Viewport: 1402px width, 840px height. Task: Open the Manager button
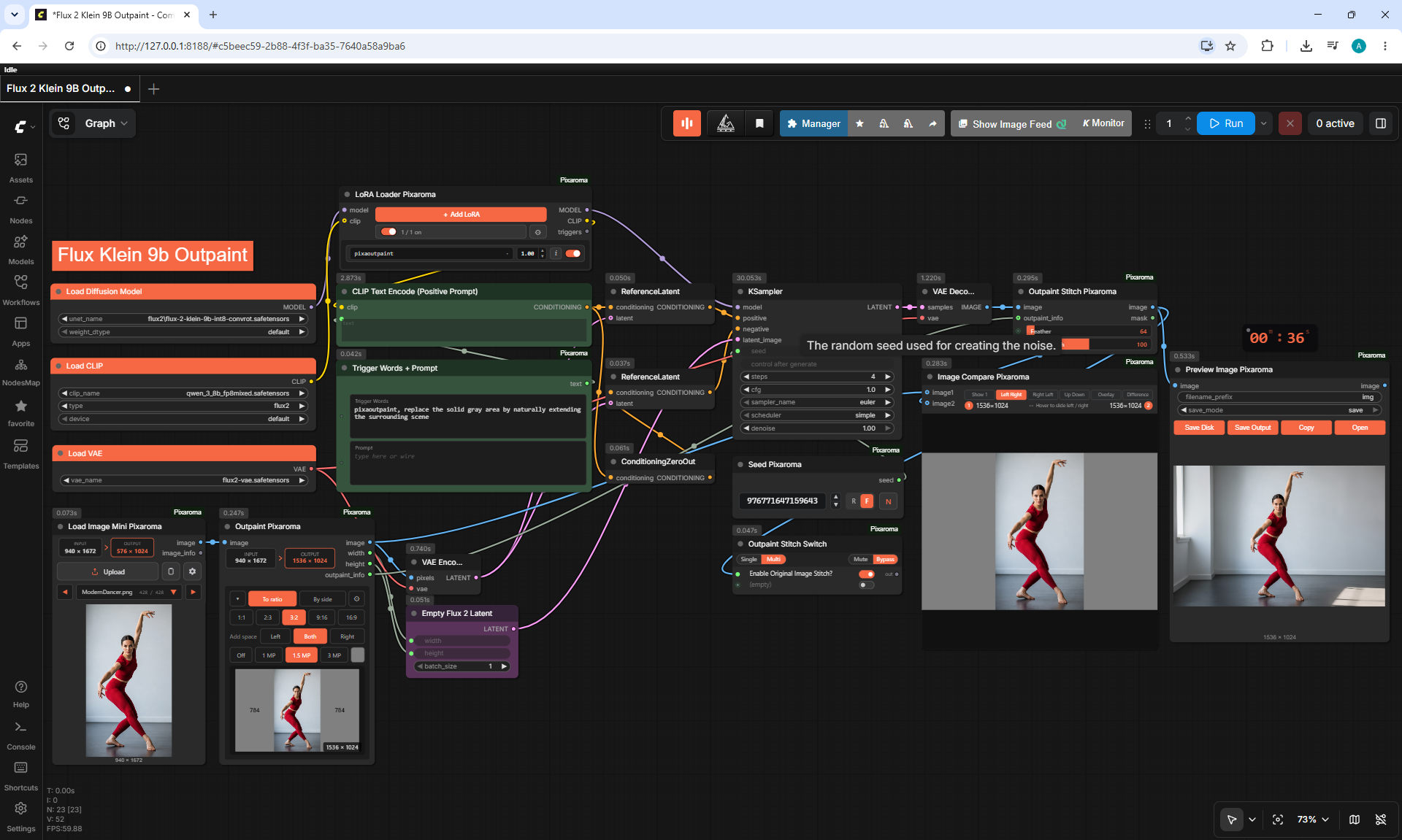[x=813, y=123]
